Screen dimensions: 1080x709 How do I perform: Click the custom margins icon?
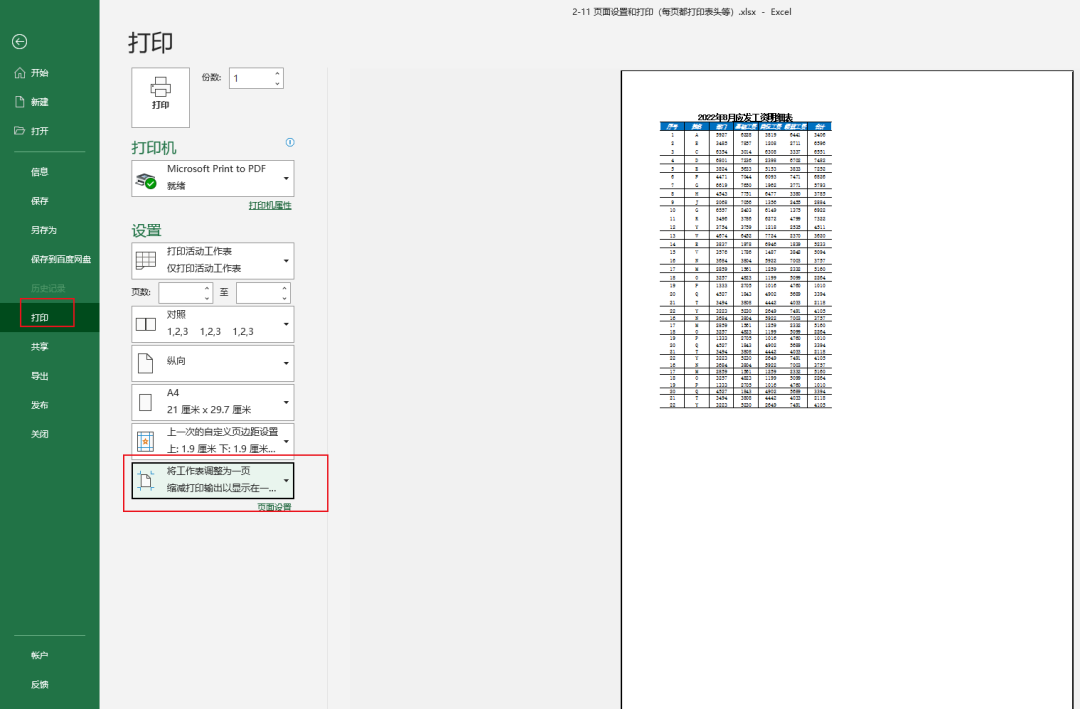[145, 442]
